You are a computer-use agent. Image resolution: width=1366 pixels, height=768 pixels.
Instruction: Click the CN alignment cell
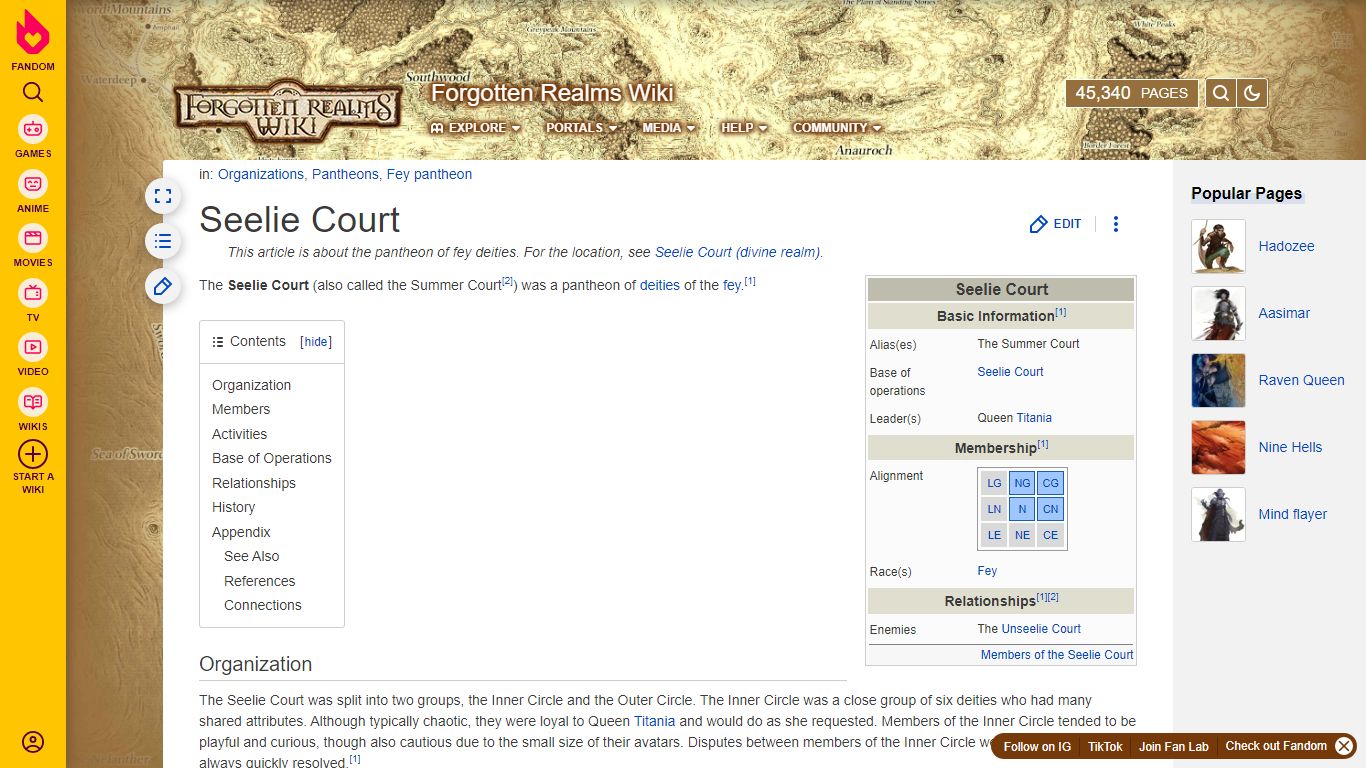[x=1050, y=509]
